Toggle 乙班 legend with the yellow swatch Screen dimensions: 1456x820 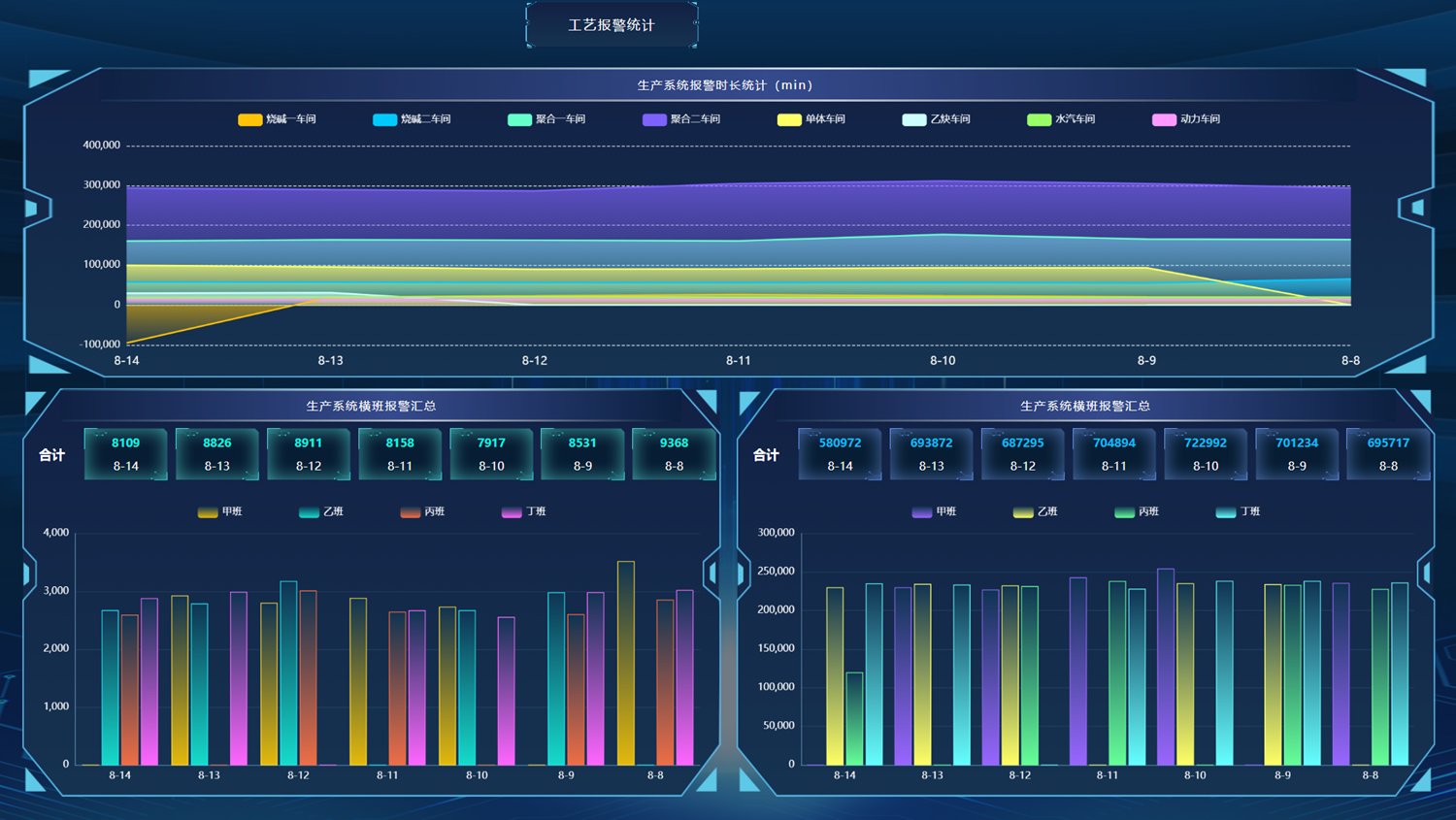(1036, 511)
